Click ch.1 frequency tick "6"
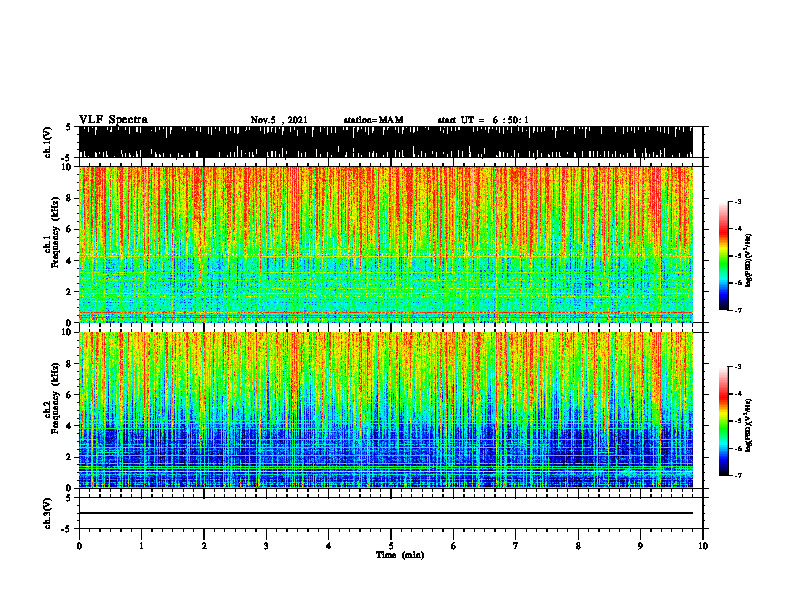This screenshot has height=612, width=792. pos(70,229)
